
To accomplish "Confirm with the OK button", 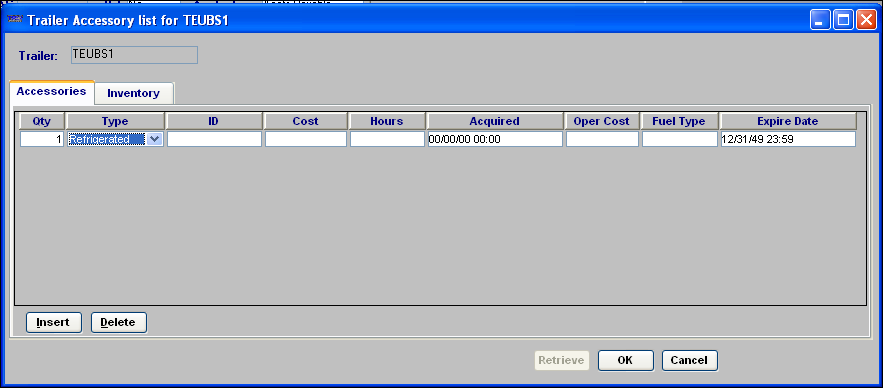I will point(626,360).
